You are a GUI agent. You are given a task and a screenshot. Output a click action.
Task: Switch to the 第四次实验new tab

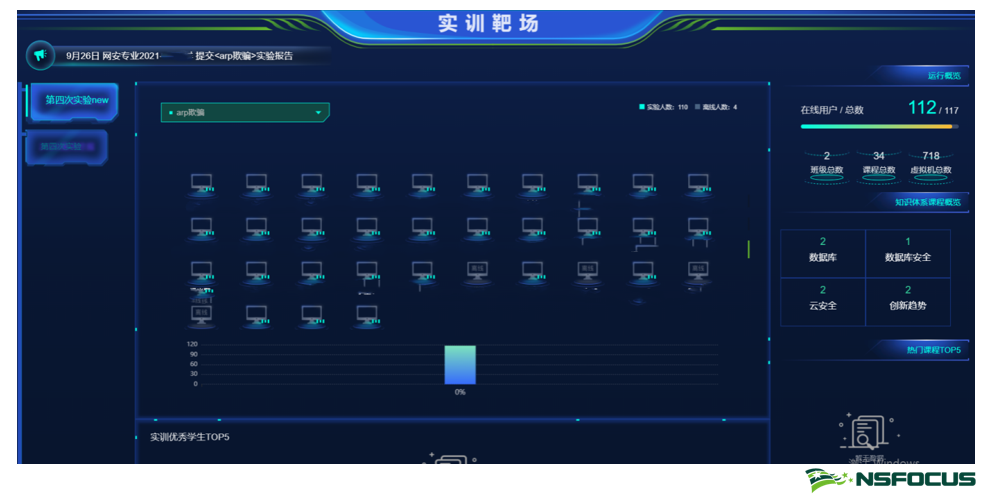(76, 101)
